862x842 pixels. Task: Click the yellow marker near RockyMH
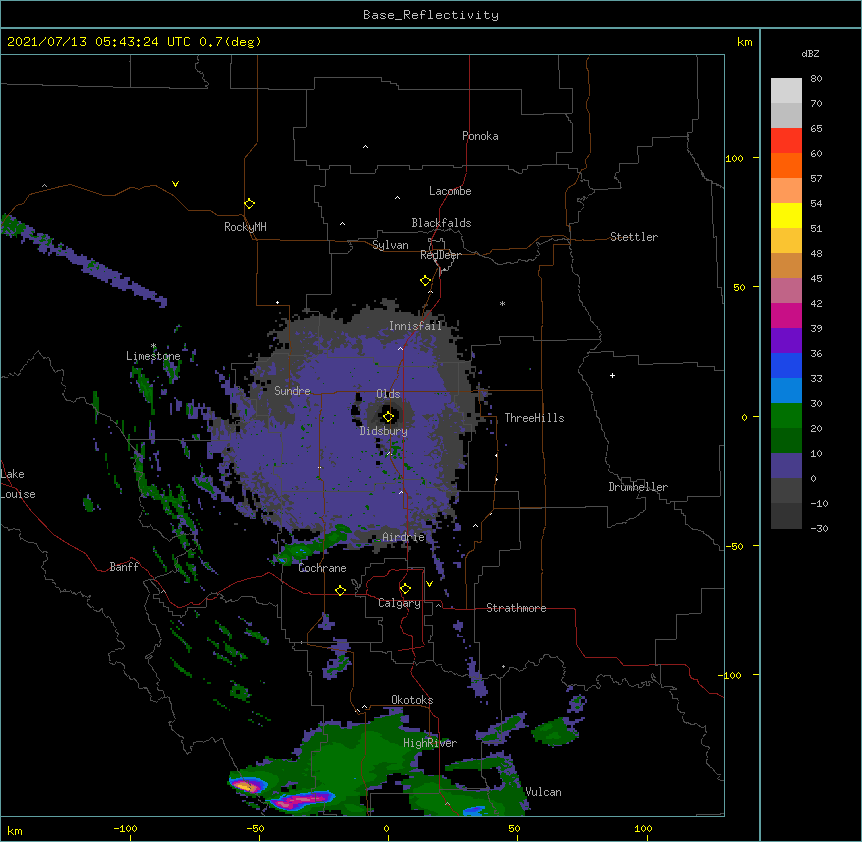pyautogui.click(x=250, y=204)
